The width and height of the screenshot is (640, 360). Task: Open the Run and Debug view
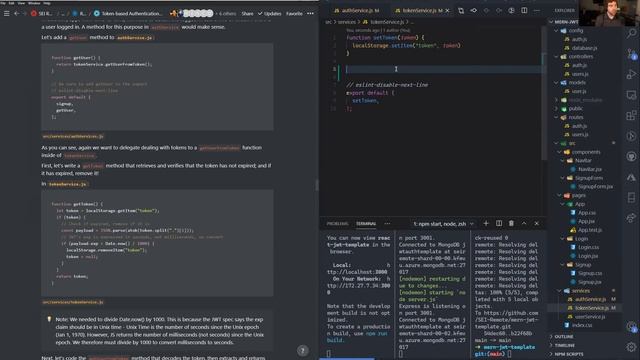coord(631,74)
